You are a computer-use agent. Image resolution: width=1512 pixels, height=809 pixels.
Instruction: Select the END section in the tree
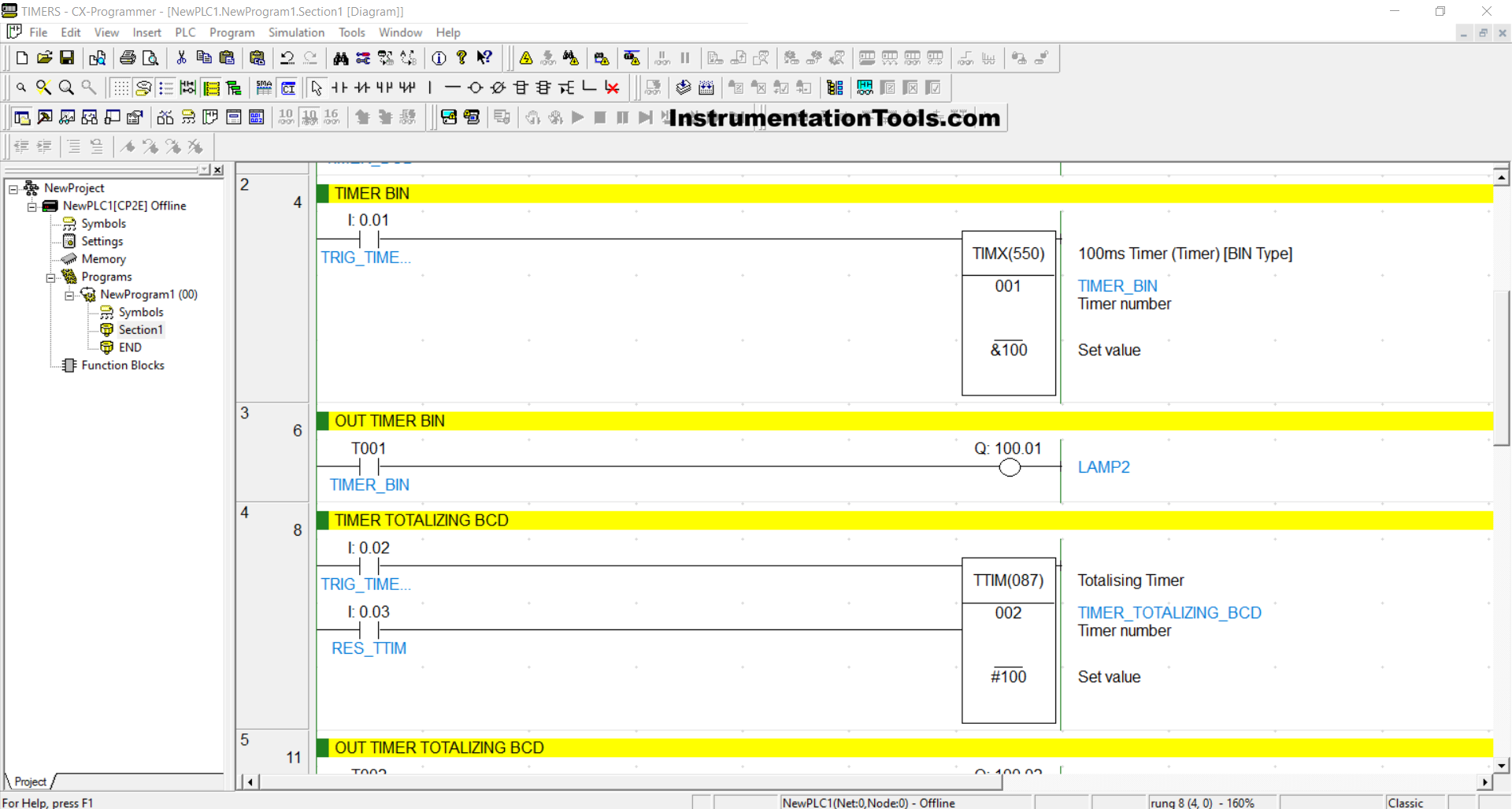tap(130, 347)
